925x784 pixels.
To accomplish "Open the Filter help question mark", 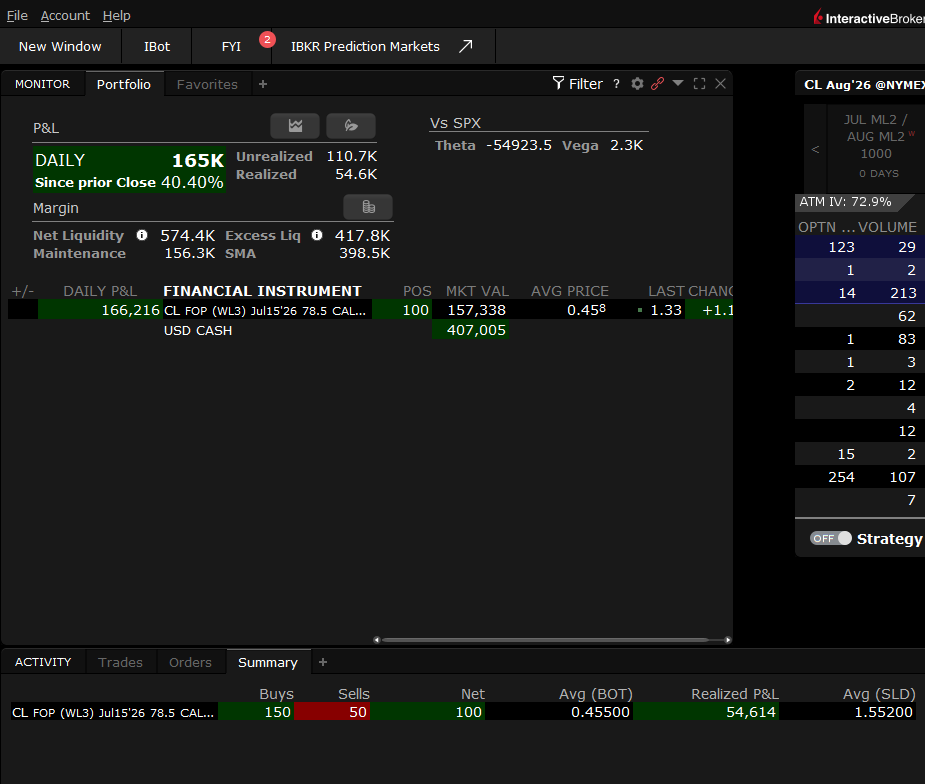I will [616, 84].
